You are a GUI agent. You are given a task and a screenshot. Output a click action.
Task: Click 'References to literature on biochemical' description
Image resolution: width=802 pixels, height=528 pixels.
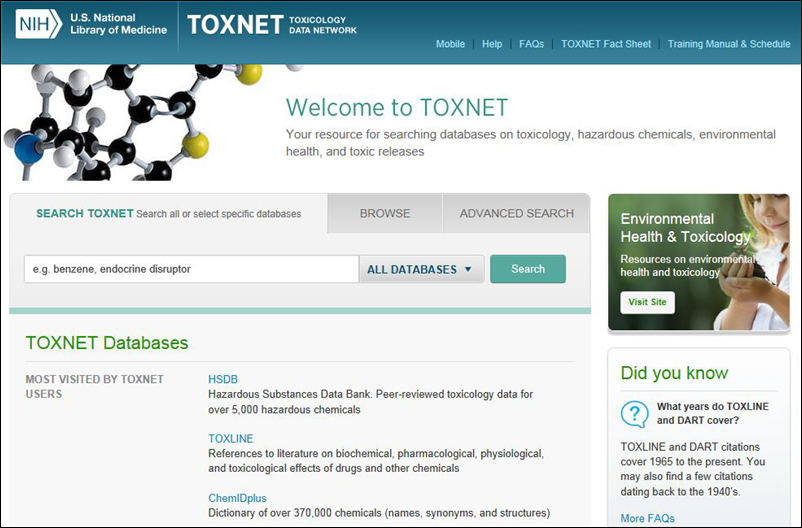tap(376, 461)
